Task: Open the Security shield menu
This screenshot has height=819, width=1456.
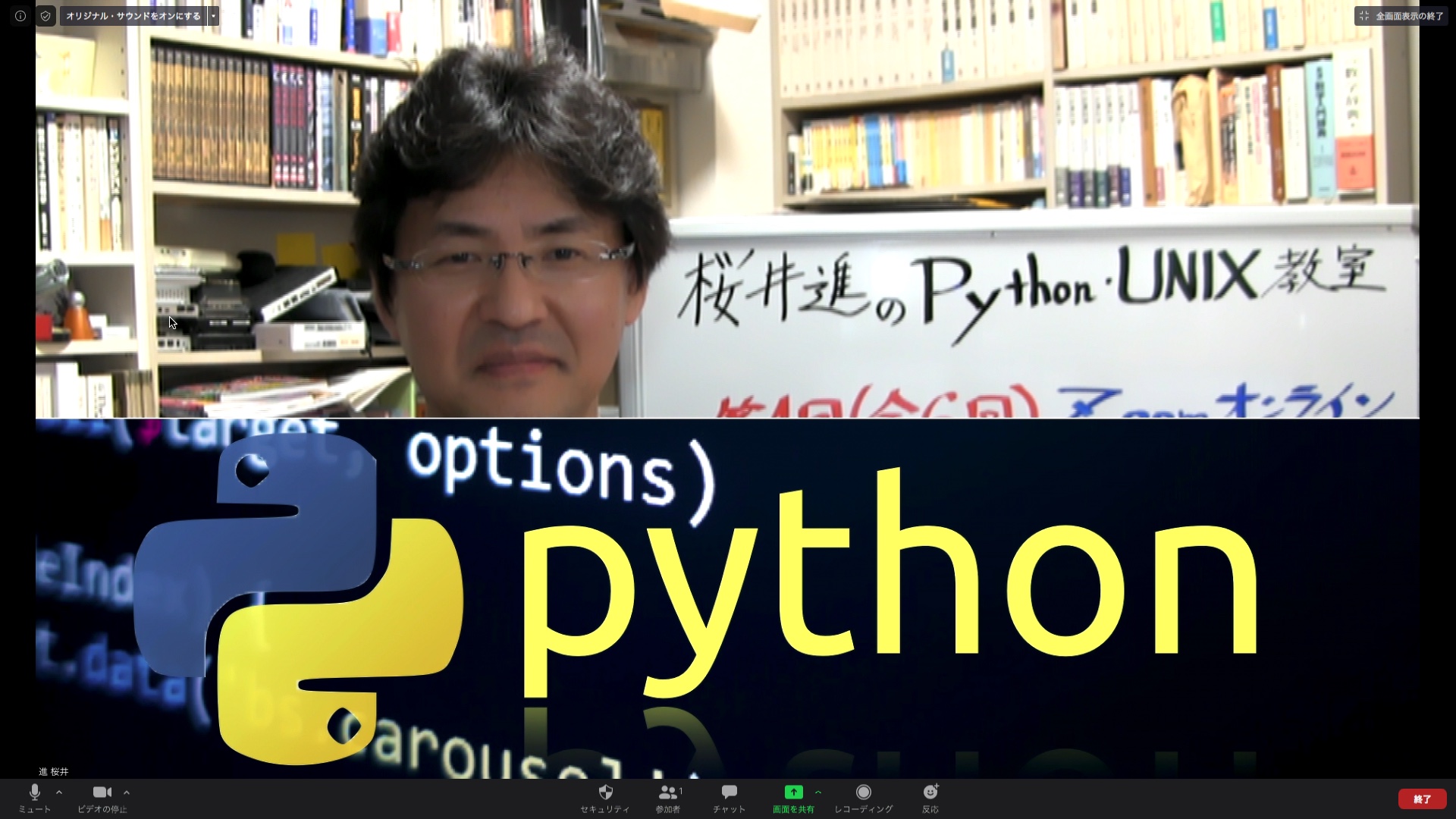Action: (605, 799)
